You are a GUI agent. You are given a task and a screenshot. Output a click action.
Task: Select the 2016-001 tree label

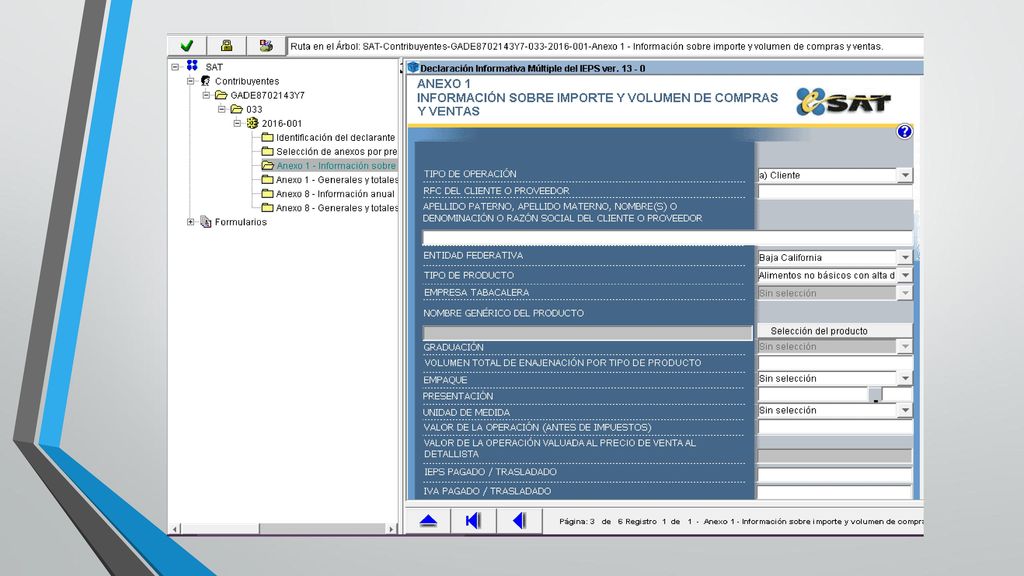pyautogui.click(x=282, y=123)
